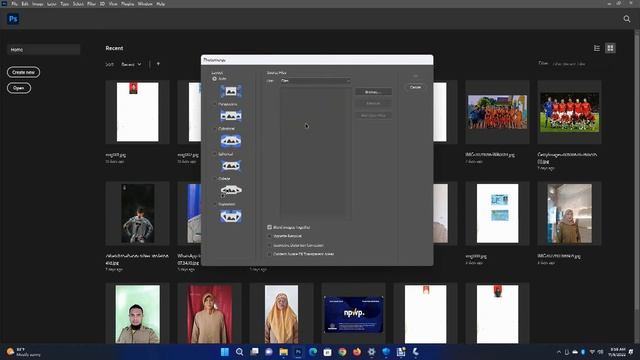Screen dimensions: 640x360
Task: Select the Spherical layout radio button
Action: (214, 154)
